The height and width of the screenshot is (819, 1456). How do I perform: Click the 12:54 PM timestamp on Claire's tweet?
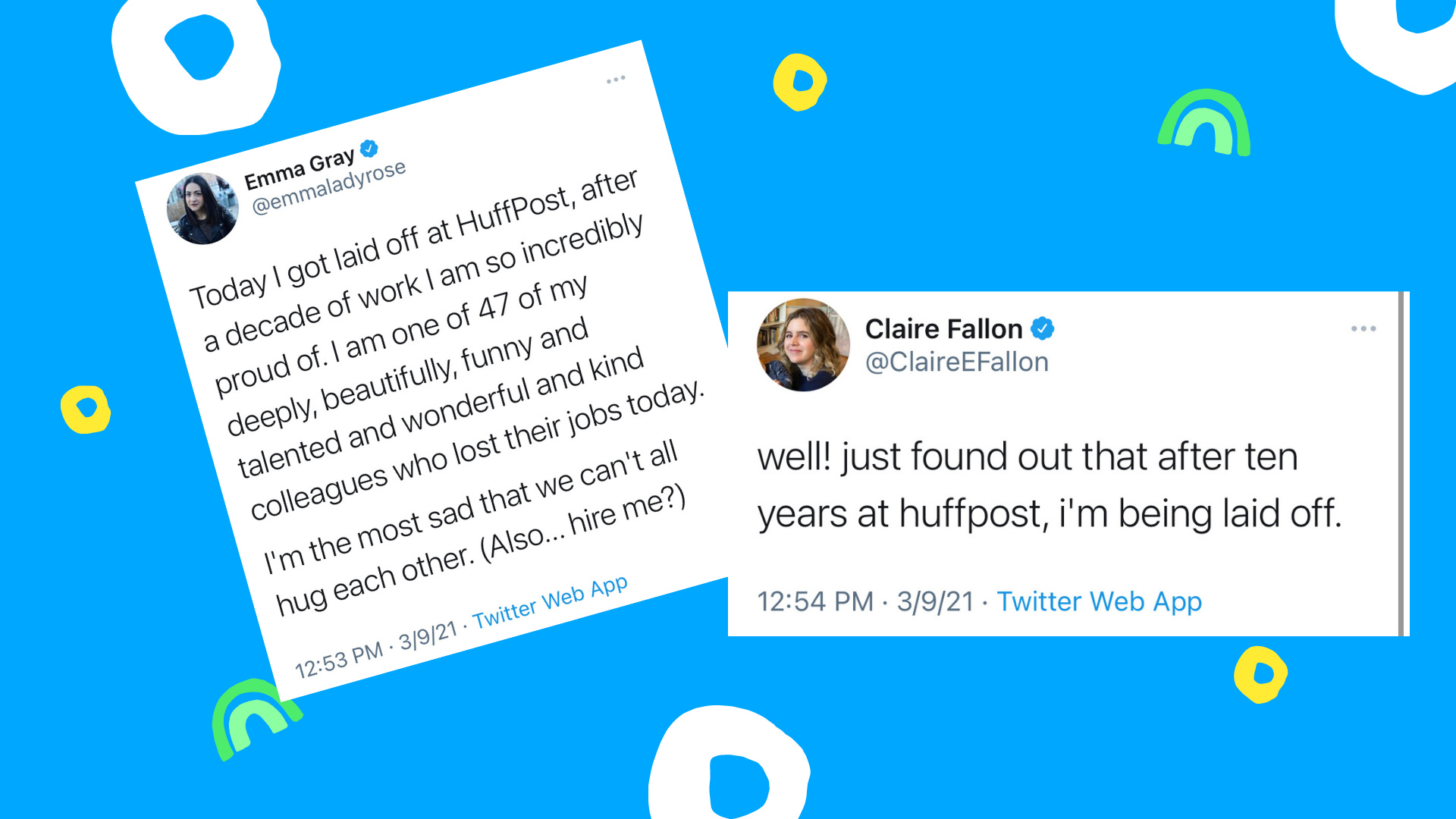(x=816, y=601)
